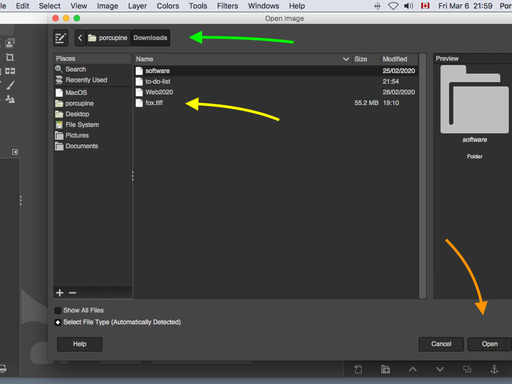Image resolution: width=512 pixels, height=384 pixels.
Task: Click the date and time in menu bar
Action: pos(465,6)
